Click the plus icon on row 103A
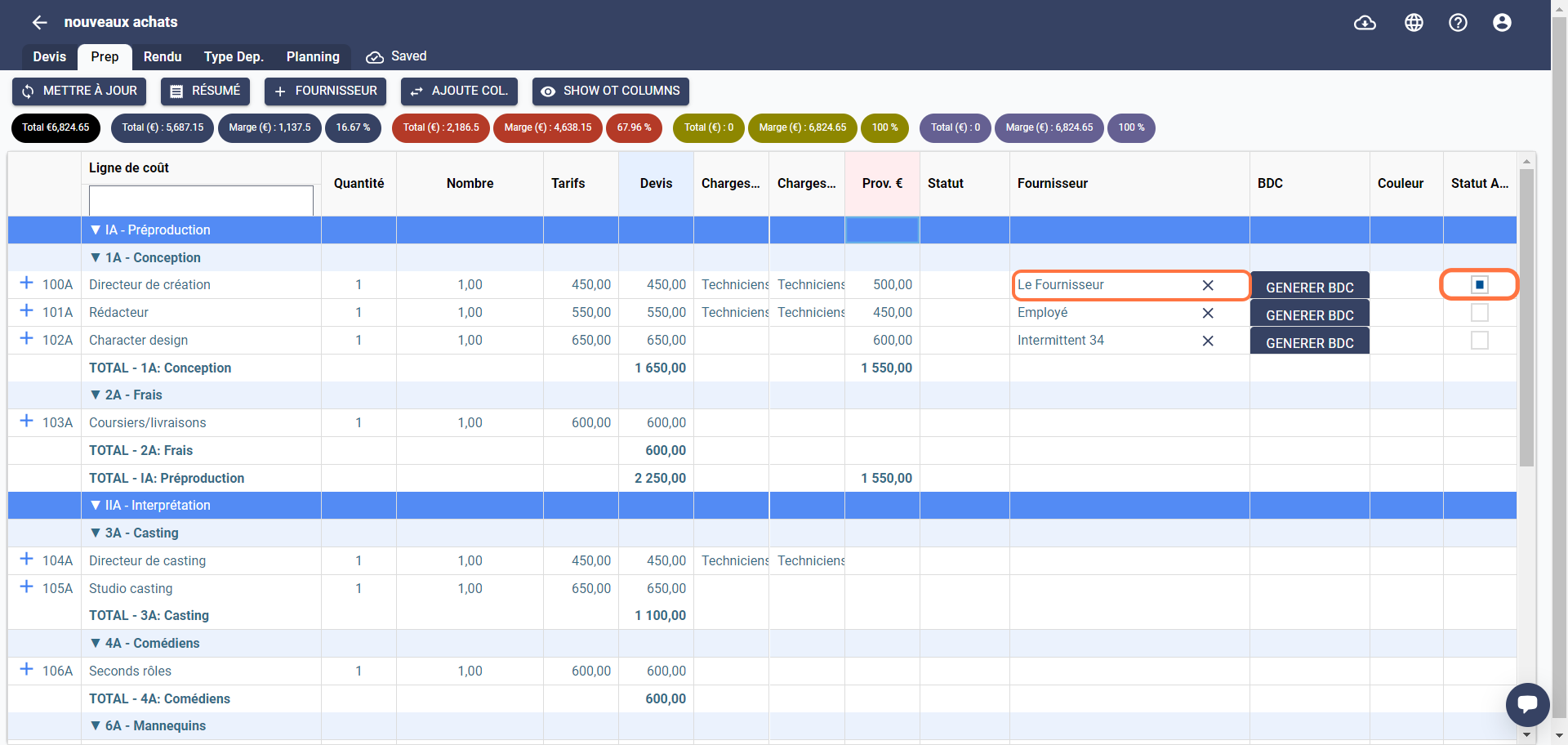Image resolution: width=1568 pixels, height=745 pixels. pos(26,421)
